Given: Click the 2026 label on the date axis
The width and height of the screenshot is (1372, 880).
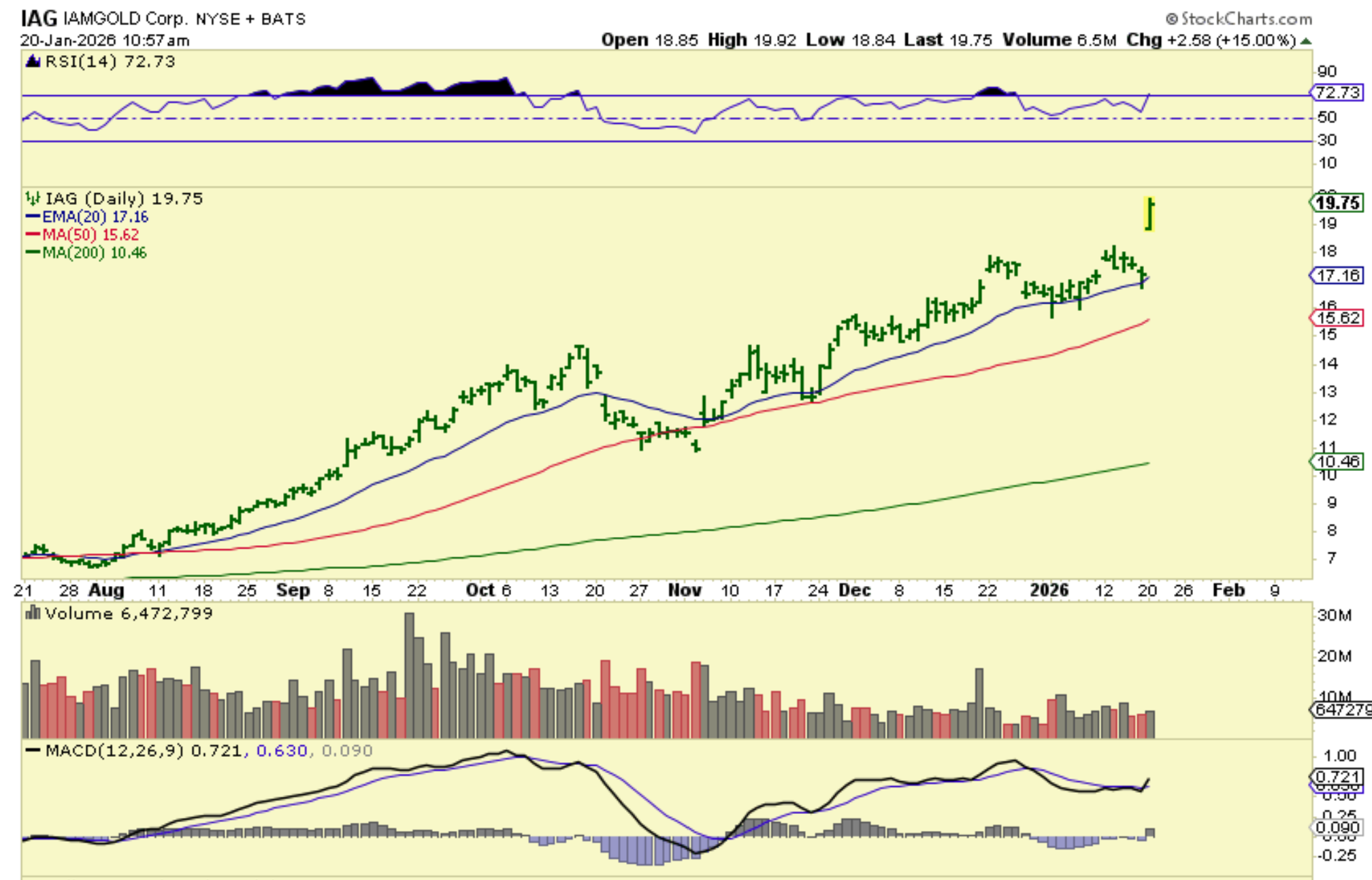Looking at the screenshot, I should (1049, 590).
